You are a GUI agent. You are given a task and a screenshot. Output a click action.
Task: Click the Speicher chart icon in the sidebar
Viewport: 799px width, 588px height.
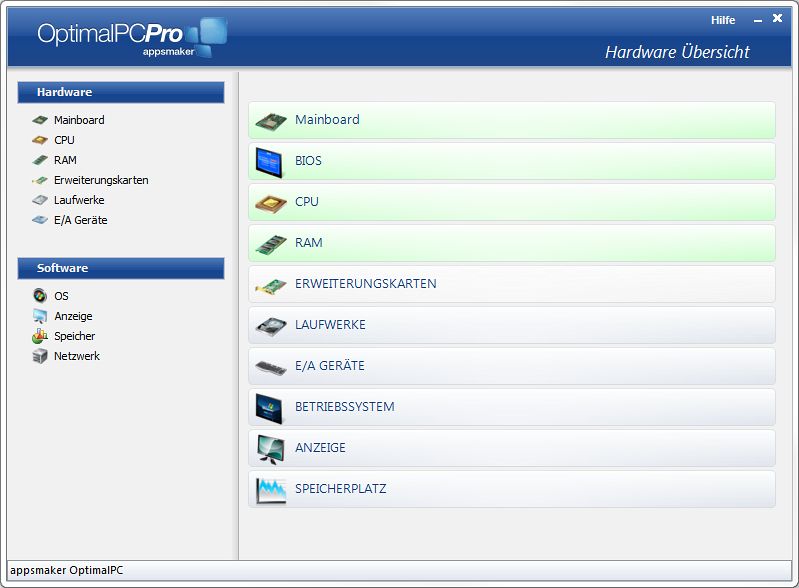tap(40, 336)
